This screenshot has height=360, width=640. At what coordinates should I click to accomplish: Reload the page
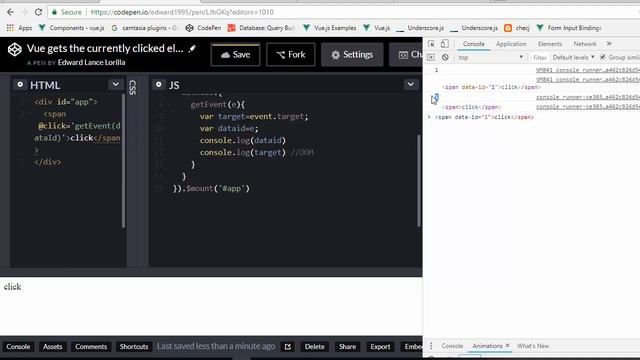[38, 12]
